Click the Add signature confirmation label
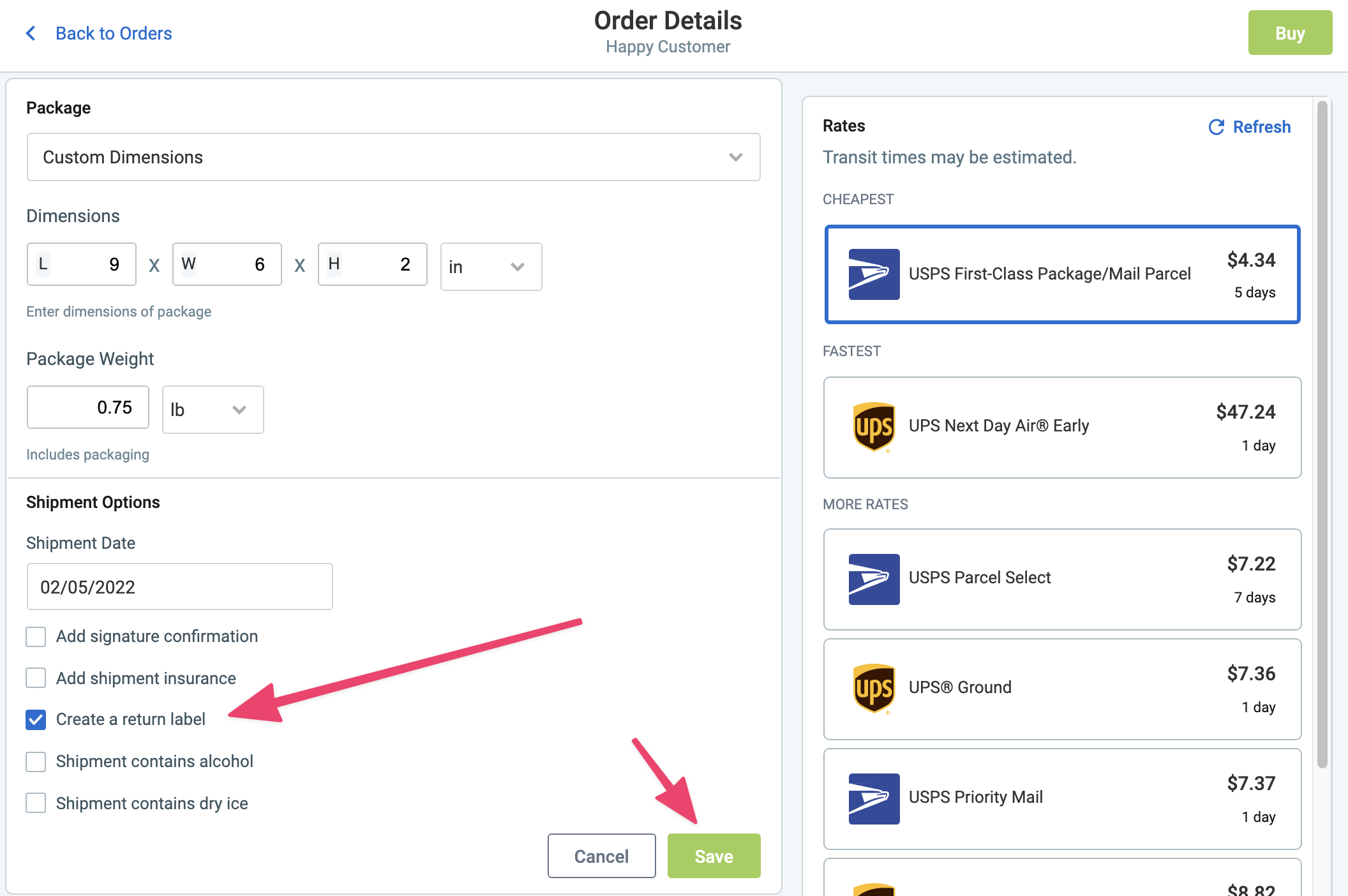This screenshot has height=896, width=1348. [157, 636]
